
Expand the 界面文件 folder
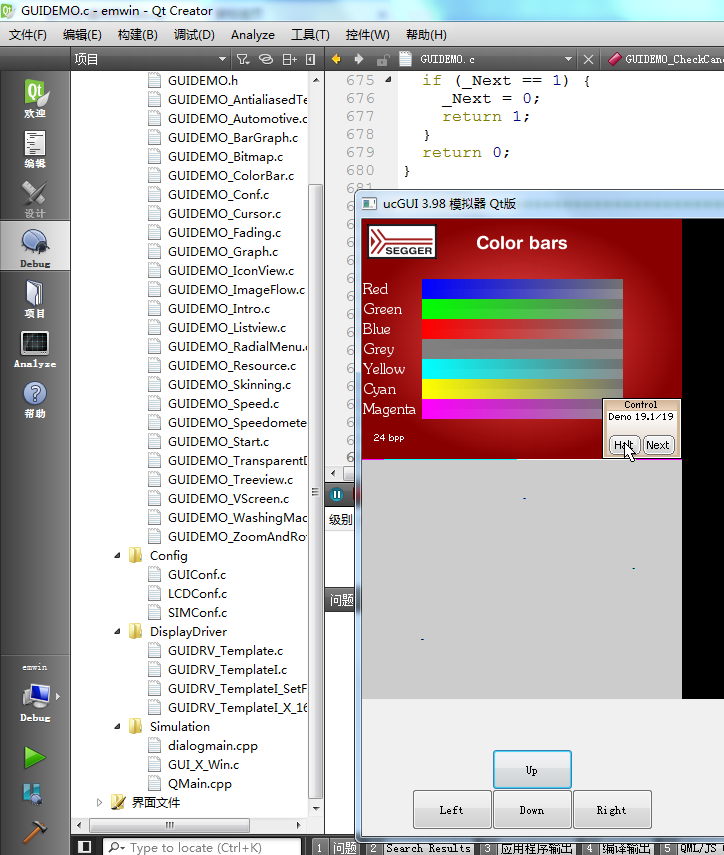click(99, 802)
